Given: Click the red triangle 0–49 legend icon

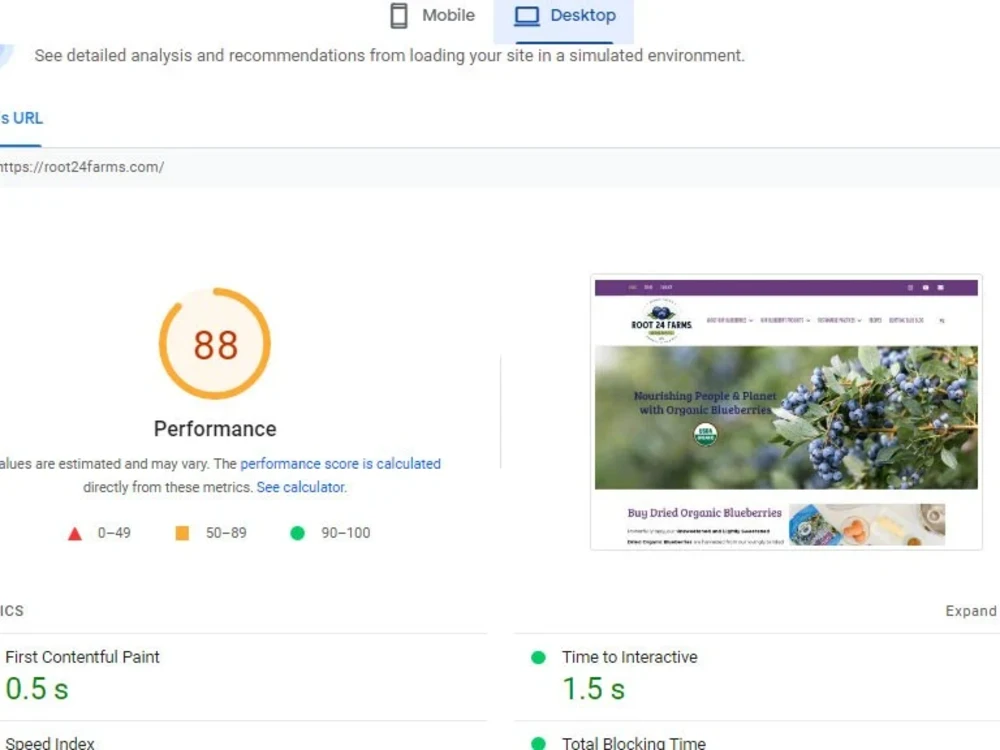Looking at the screenshot, I should [x=75, y=534].
